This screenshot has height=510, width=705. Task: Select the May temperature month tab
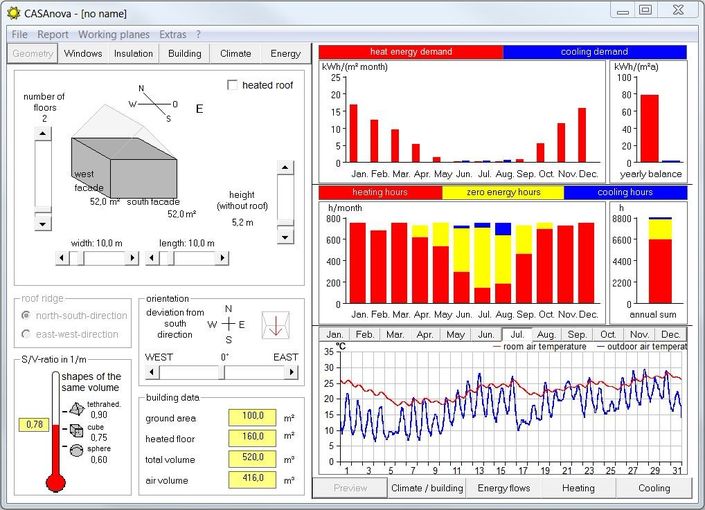point(455,334)
